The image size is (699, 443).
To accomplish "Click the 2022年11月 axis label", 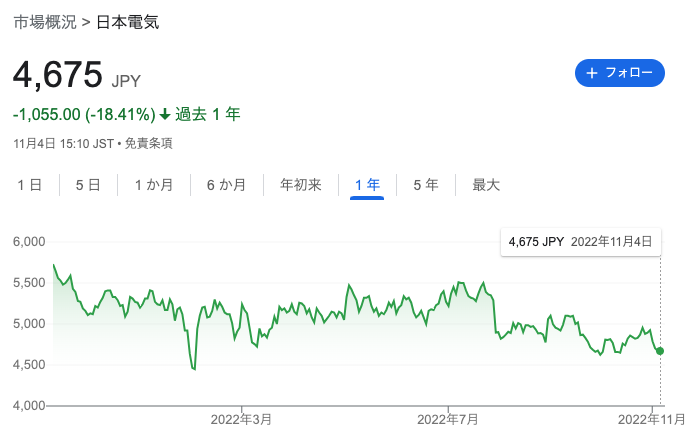I will tap(652, 419).
